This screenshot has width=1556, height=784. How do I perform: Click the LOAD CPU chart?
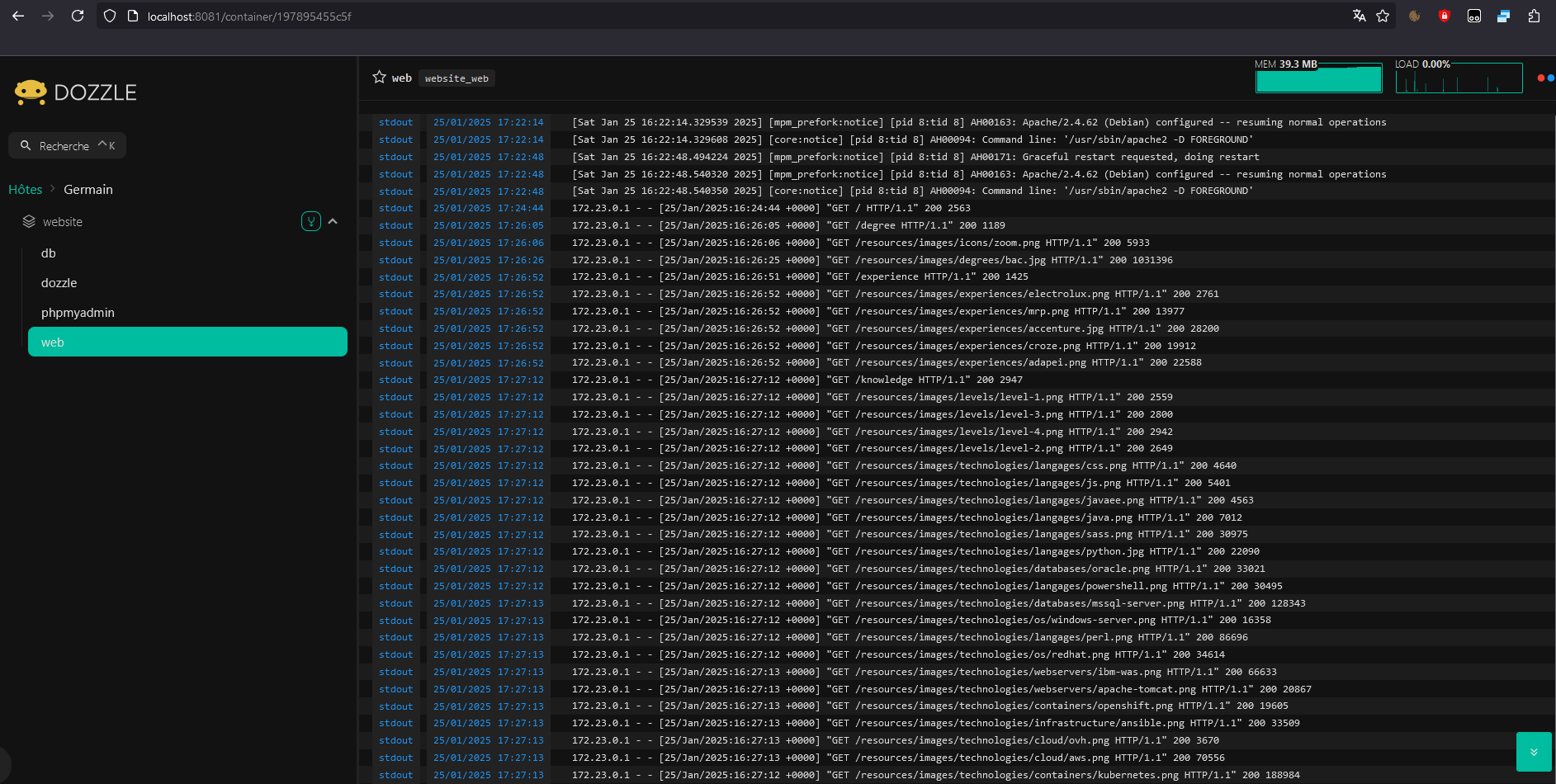coord(1459,77)
